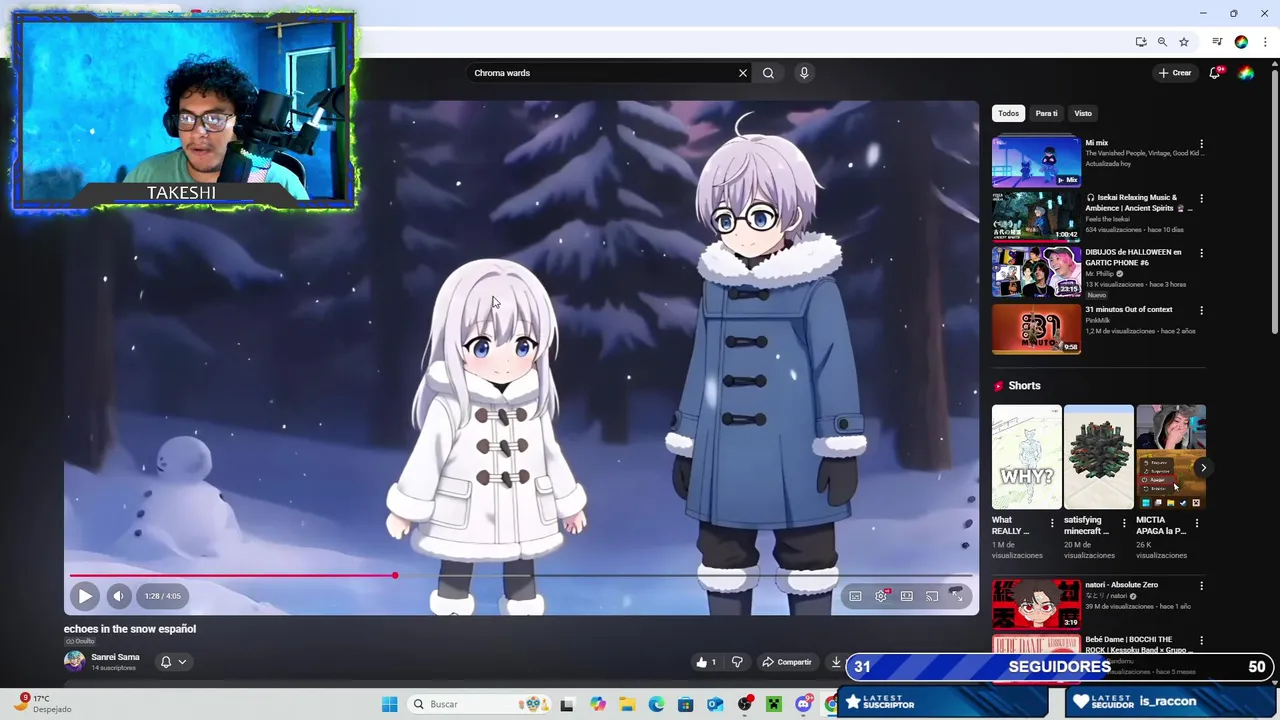Open File Explorer from the taskbar

coord(627,704)
